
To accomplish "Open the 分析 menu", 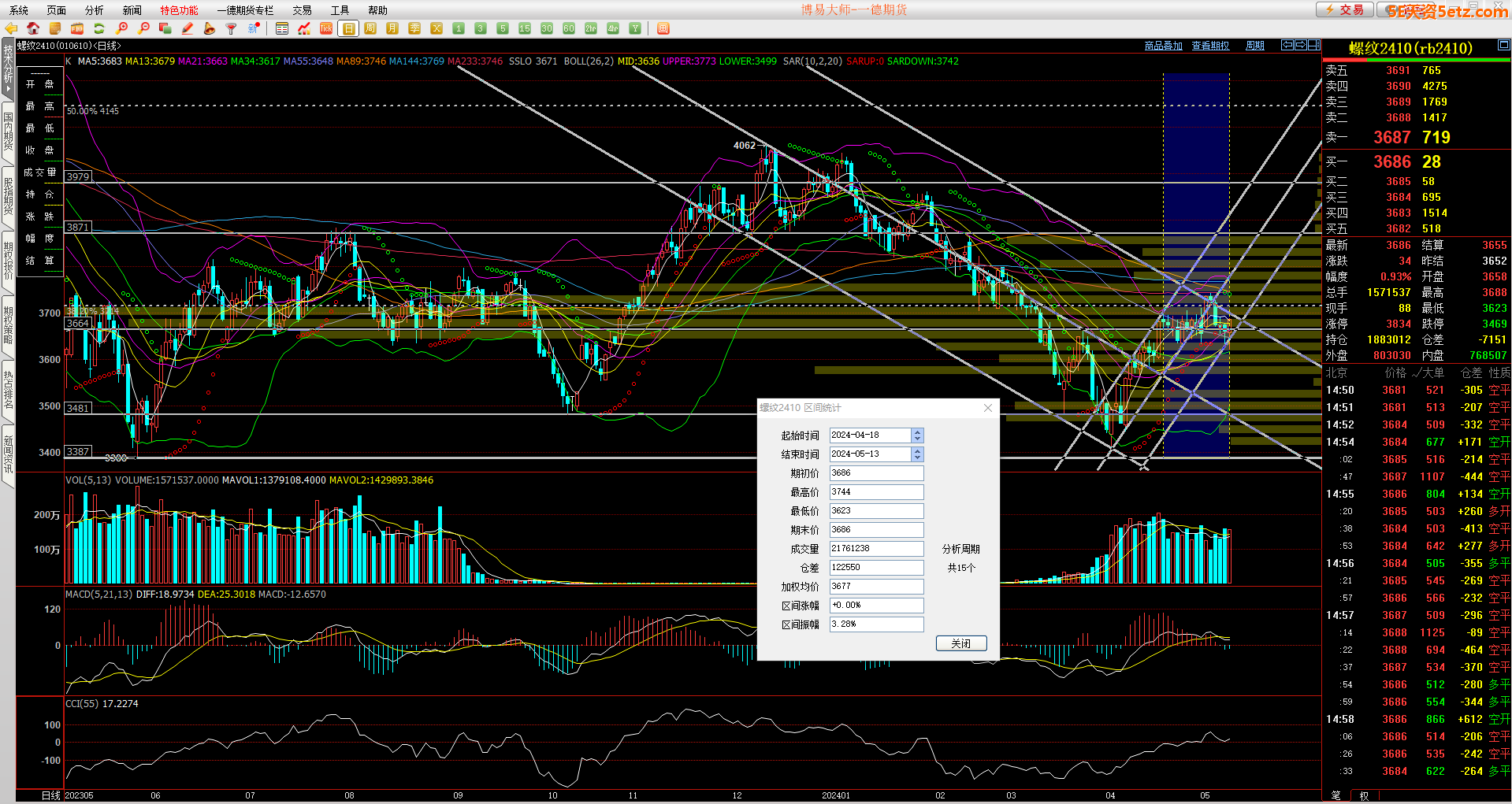I will point(95,10).
